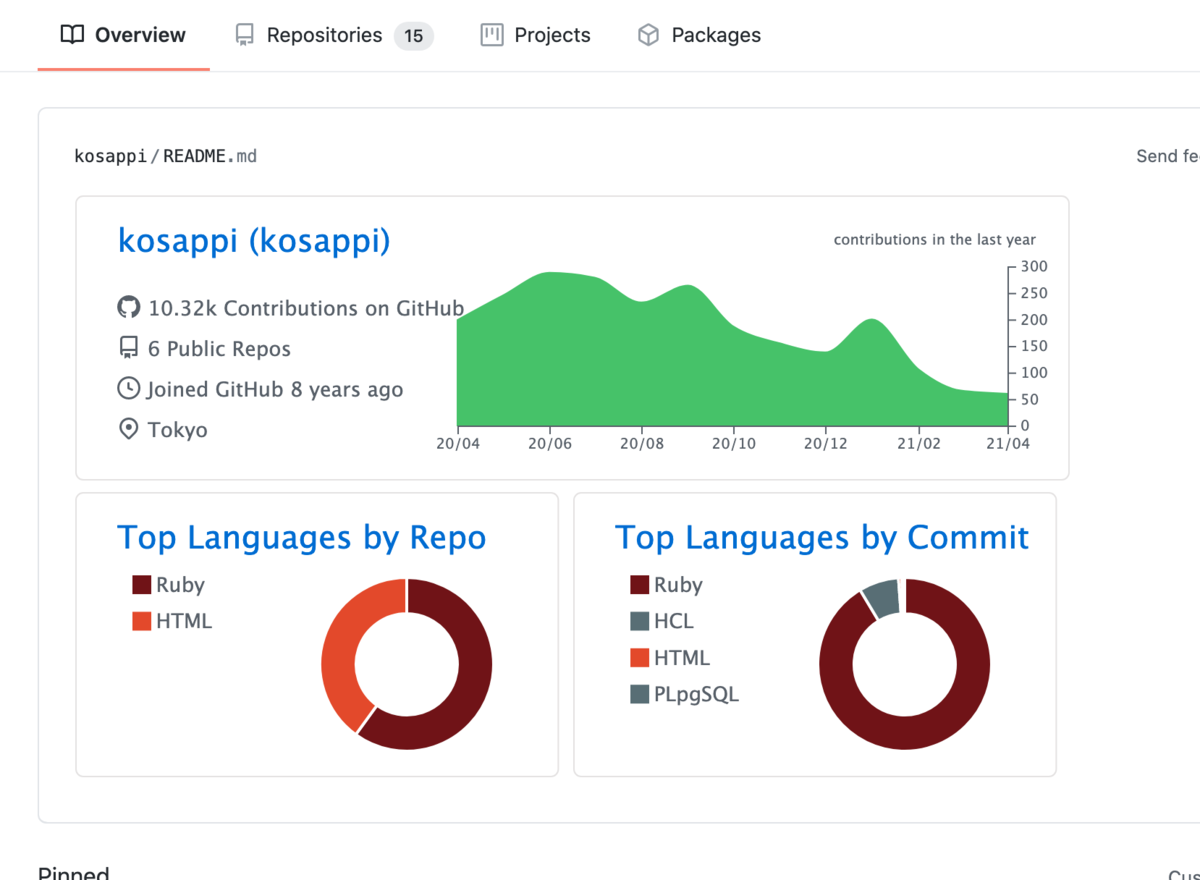The height and width of the screenshot is (880, 1200).
Task: Click the repo icon next to 6 Public Repos
Action: [128, 348]
